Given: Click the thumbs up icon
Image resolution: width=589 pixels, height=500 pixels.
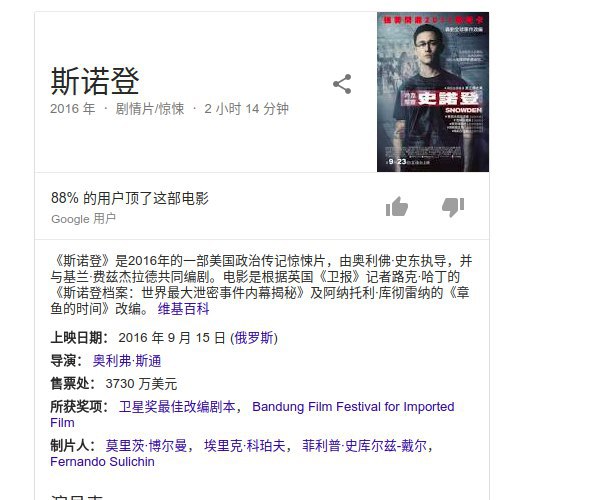Looking at the screenshot, I should click(x=397, y=207).
